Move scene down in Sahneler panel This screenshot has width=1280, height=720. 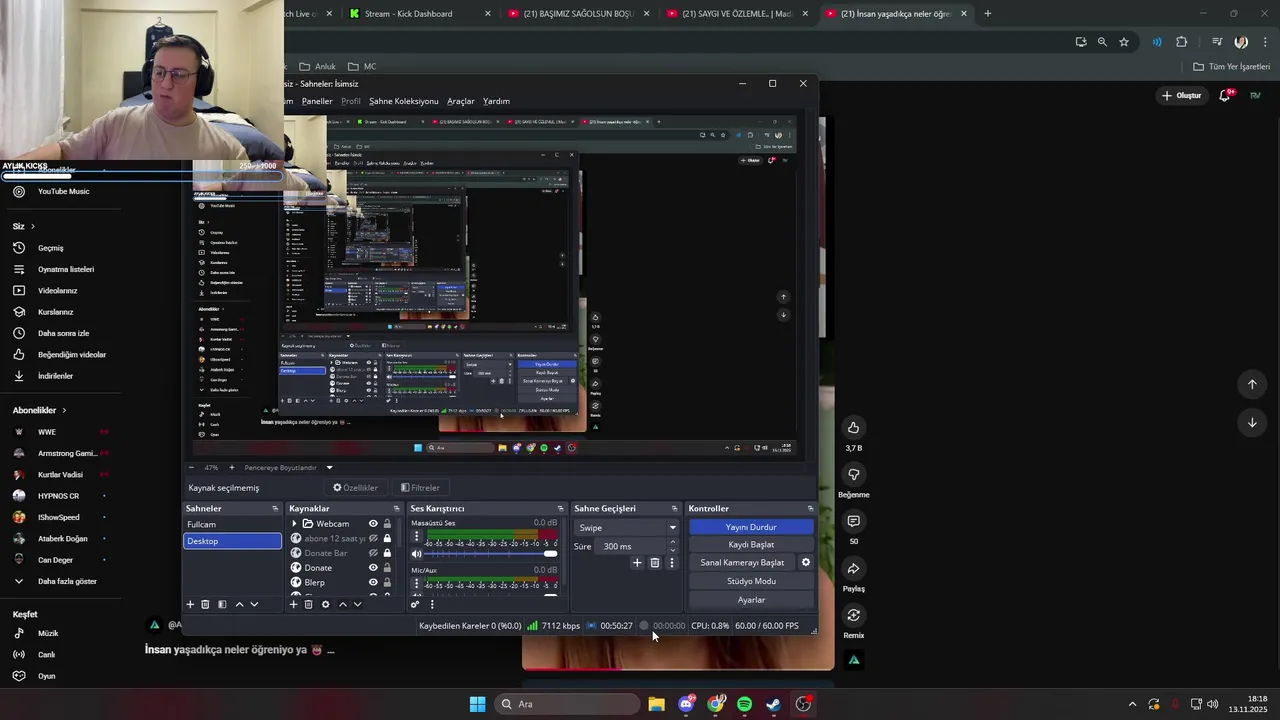tap(254, 604)
